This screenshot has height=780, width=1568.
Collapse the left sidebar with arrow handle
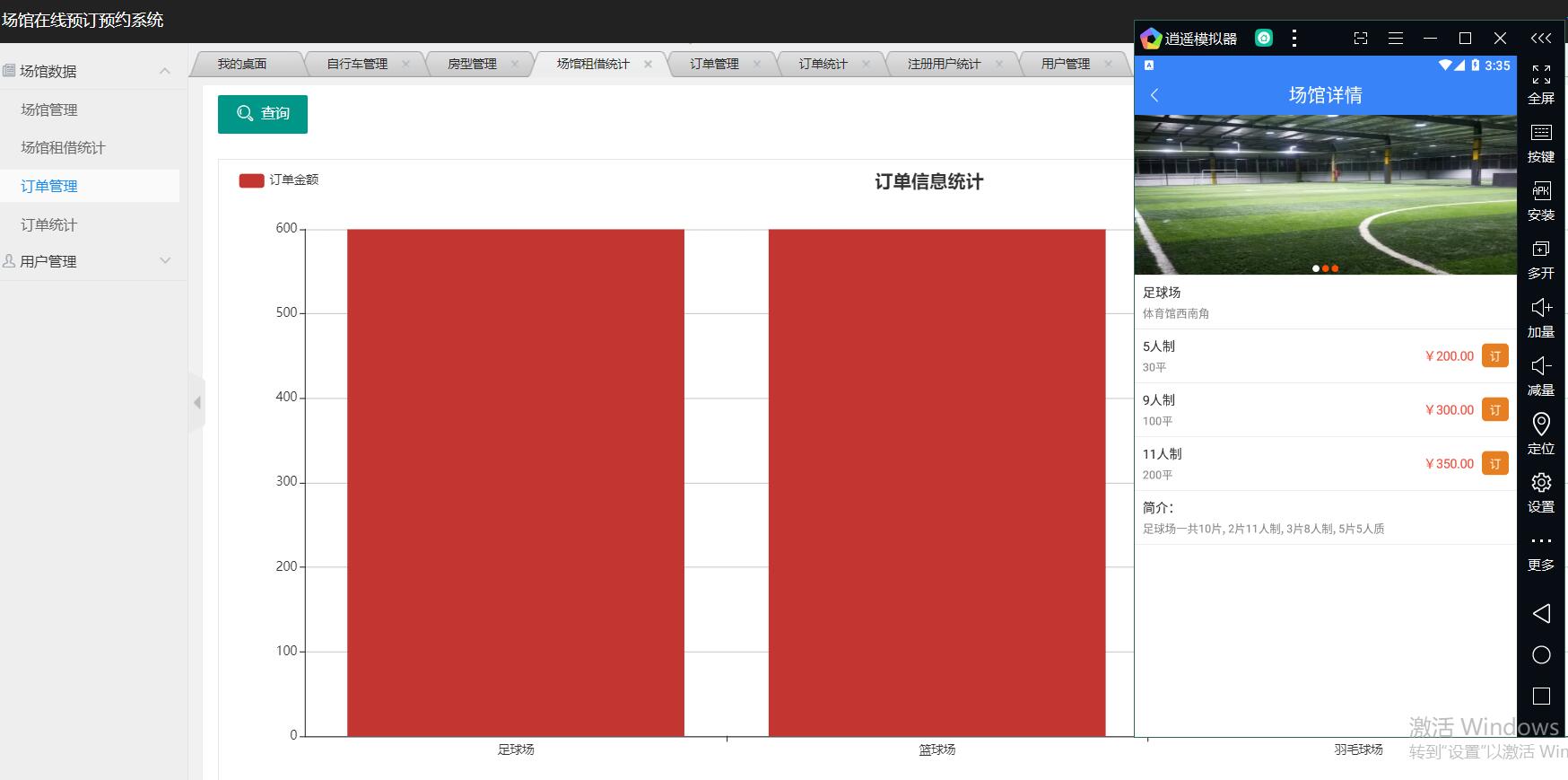point(196,403)
